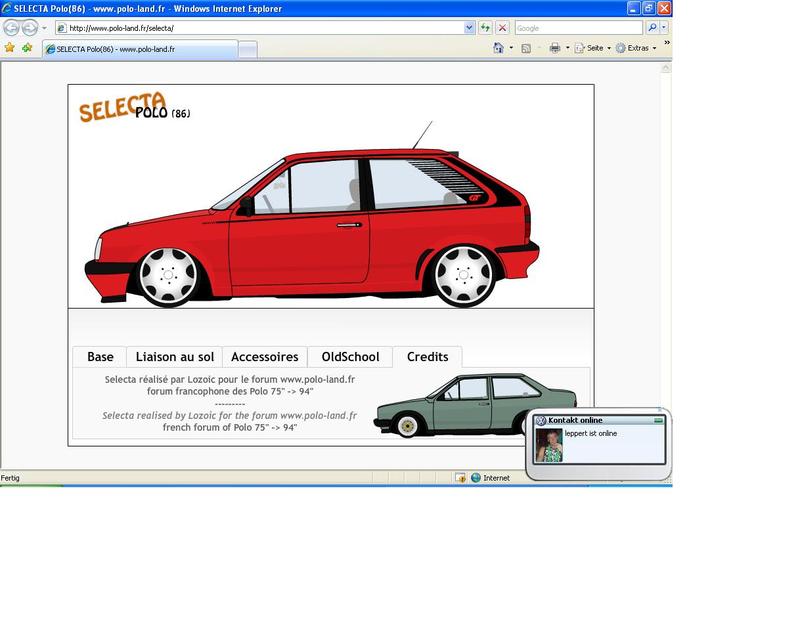
Task: Refresh the page with the green arrows icon
Action: tap(485, 28)
